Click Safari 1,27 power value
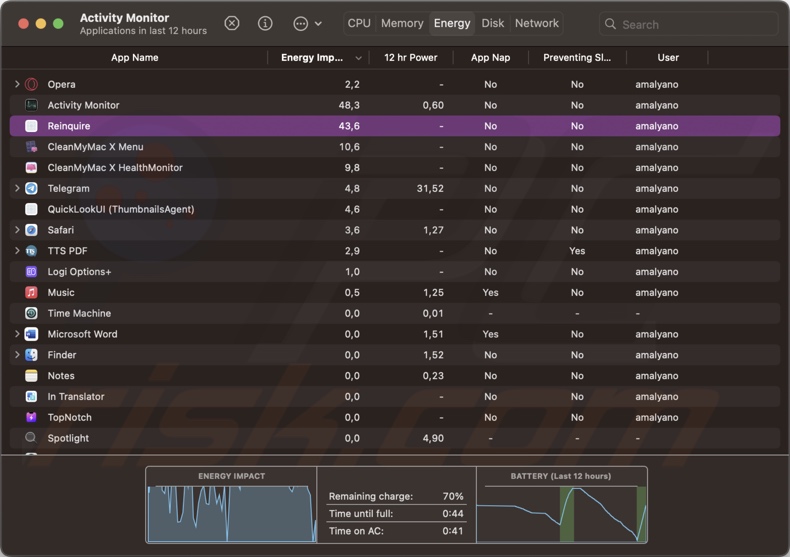The height and width of the screenshot is (557, 790). 433,230
